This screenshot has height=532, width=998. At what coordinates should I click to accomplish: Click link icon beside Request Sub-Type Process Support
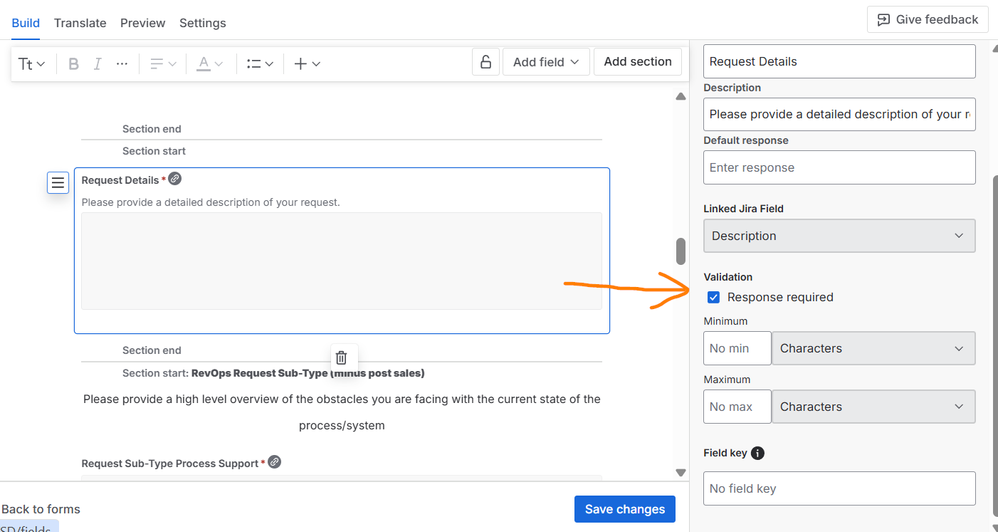click(x=274, y=462)
